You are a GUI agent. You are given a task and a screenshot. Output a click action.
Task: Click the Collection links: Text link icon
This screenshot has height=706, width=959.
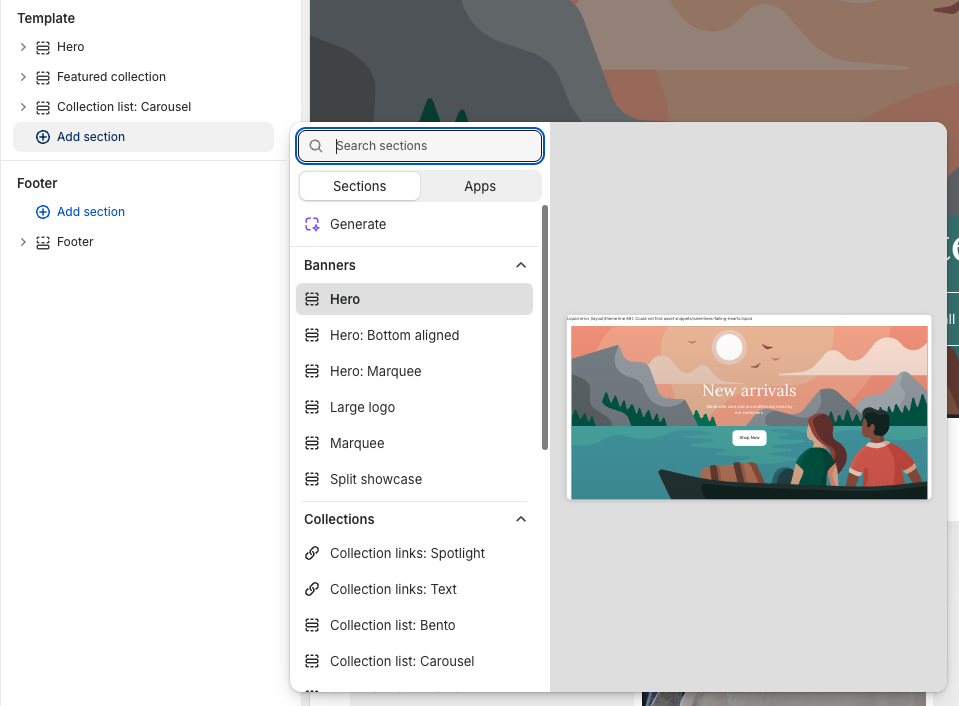coord(312,589)
